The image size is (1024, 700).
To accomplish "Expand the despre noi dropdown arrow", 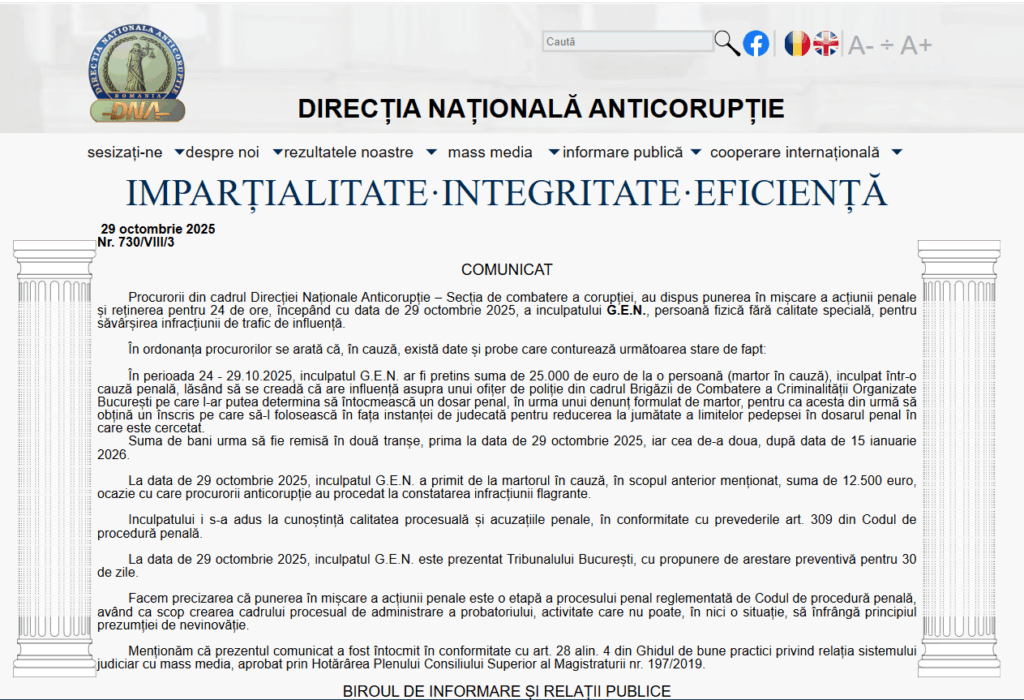I will 277,153.
